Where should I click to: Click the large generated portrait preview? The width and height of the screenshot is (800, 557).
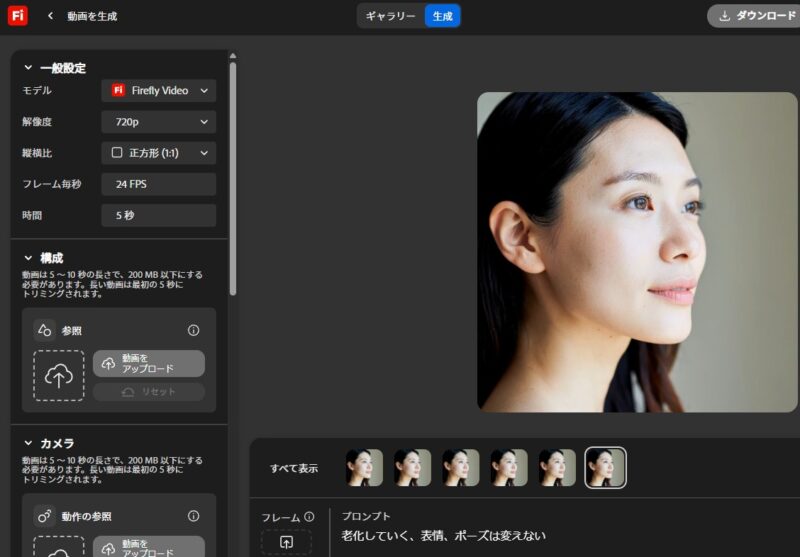[637, 252]
